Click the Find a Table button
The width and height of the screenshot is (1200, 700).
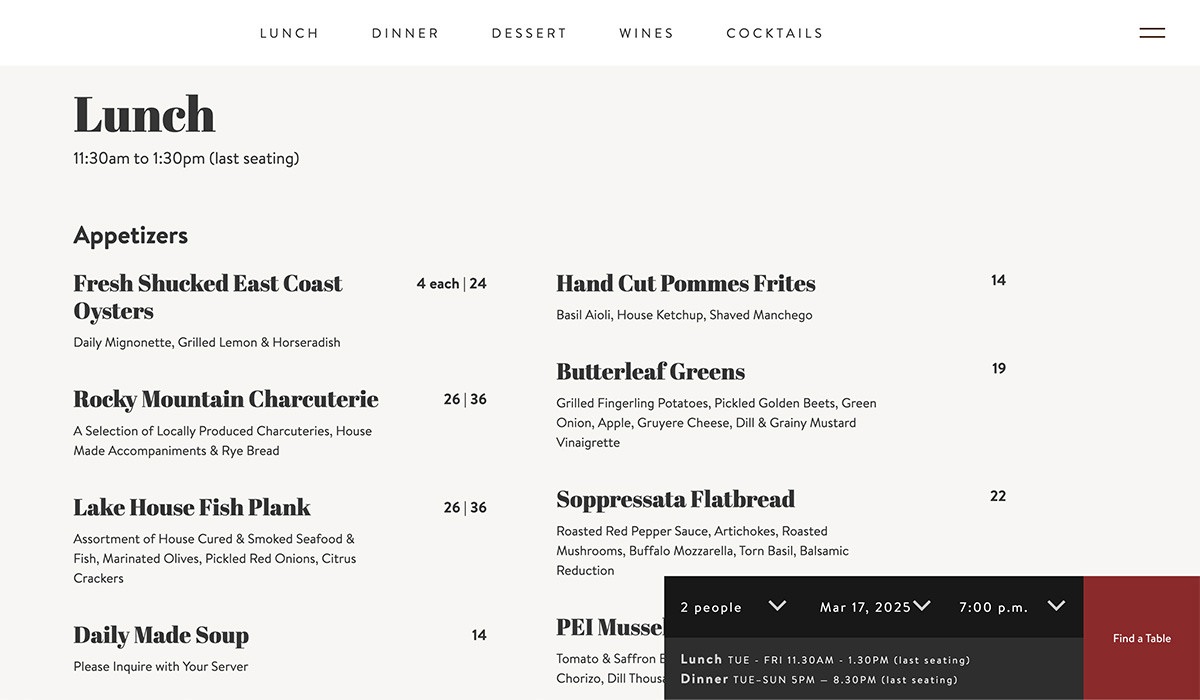coord(1141,638)
